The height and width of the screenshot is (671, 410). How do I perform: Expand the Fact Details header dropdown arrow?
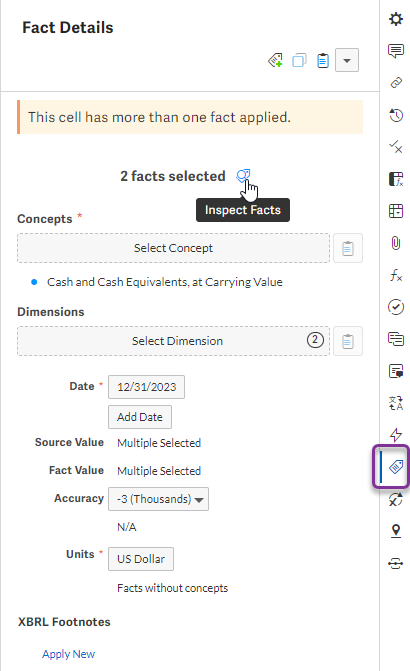point(347,60)
